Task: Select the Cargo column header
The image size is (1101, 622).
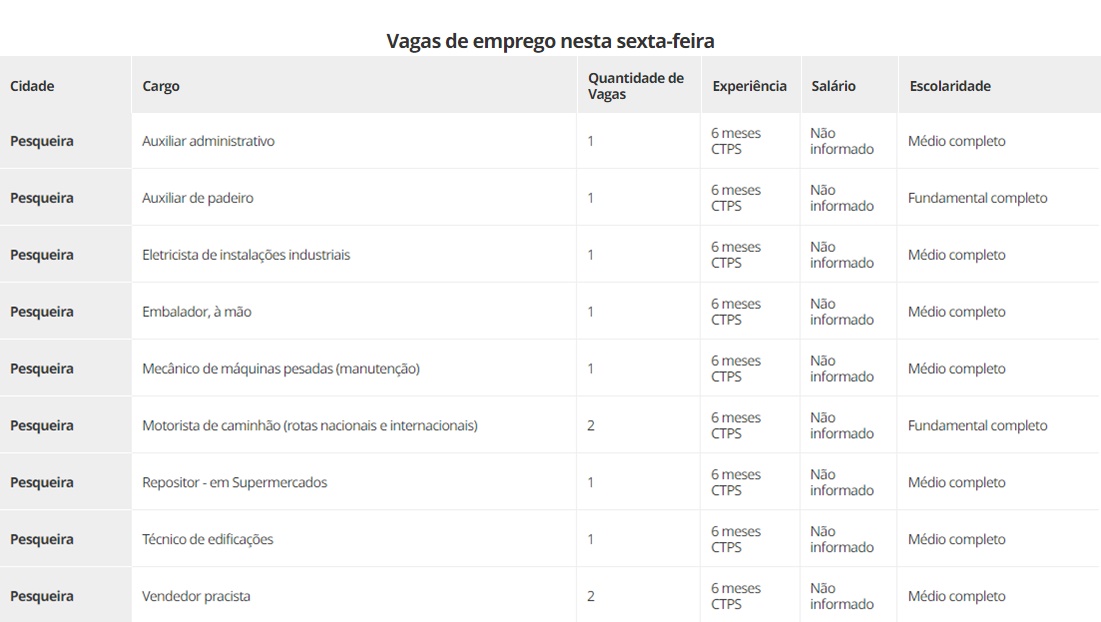Action: coord(161,86)
